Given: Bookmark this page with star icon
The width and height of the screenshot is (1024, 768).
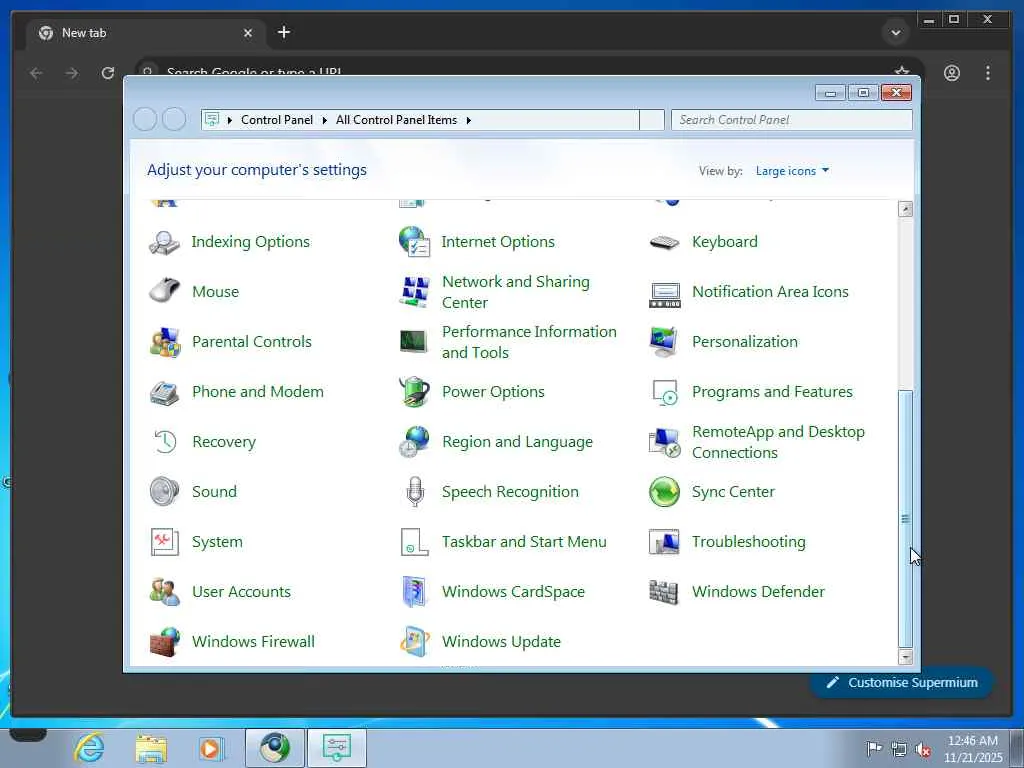Looking at the screenshot, I should pos(902,71).
